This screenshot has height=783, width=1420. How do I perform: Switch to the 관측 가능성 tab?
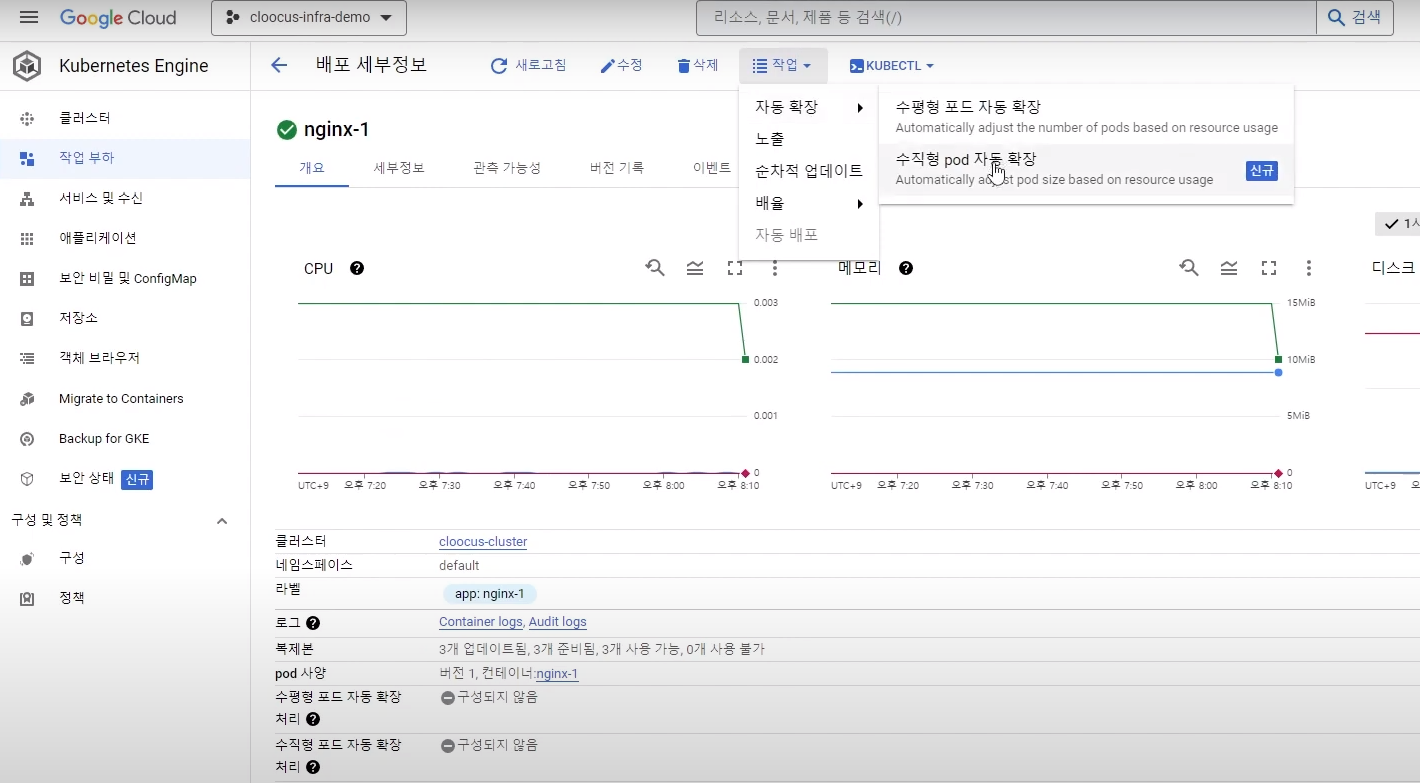(x=507, y=167)
